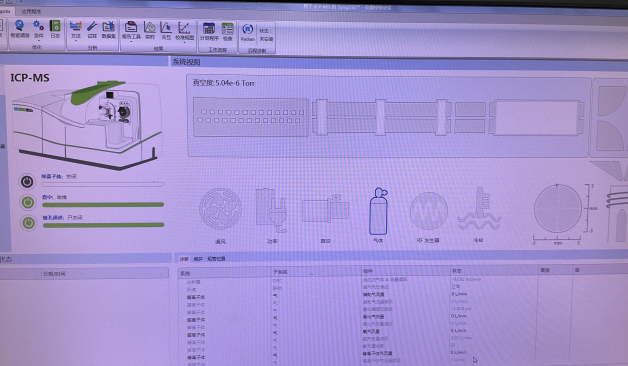
Task: Switch to the Syngistix ribbon tab
Action: [6, 11]
